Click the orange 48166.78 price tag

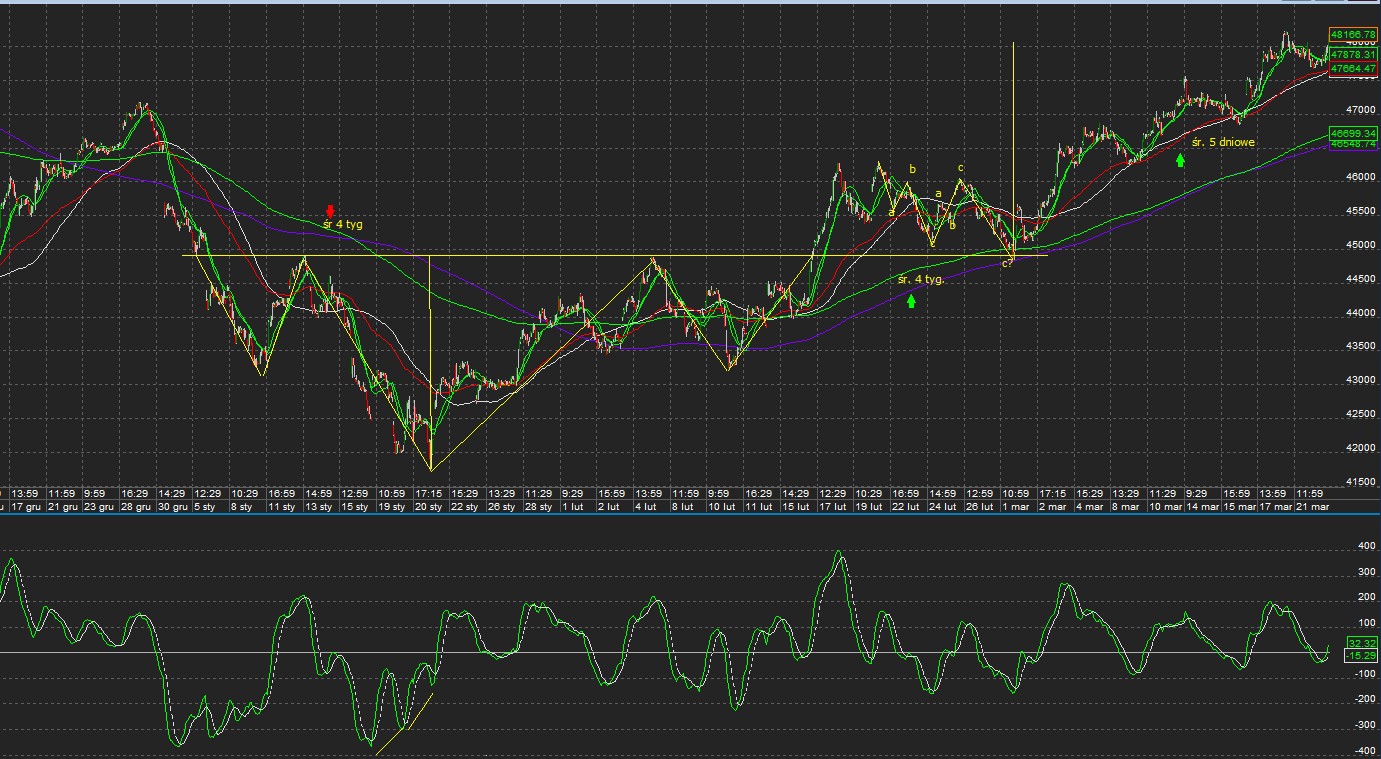[1353, 34]
